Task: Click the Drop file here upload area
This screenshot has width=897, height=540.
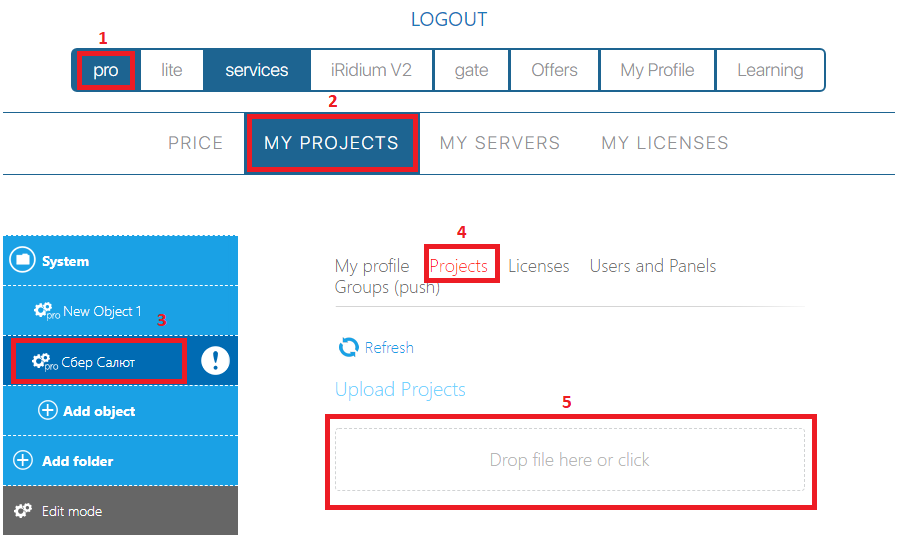Action: [569, 460]
